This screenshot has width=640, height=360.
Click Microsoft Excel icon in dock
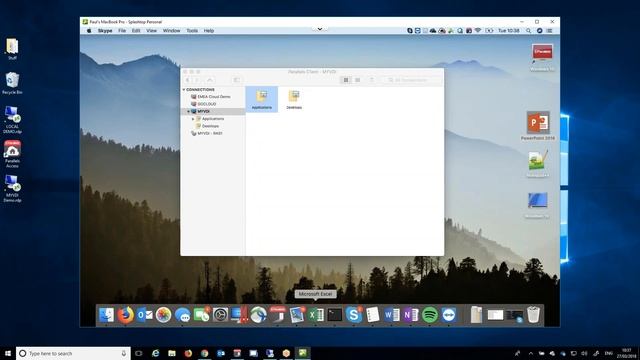(316, 315)
